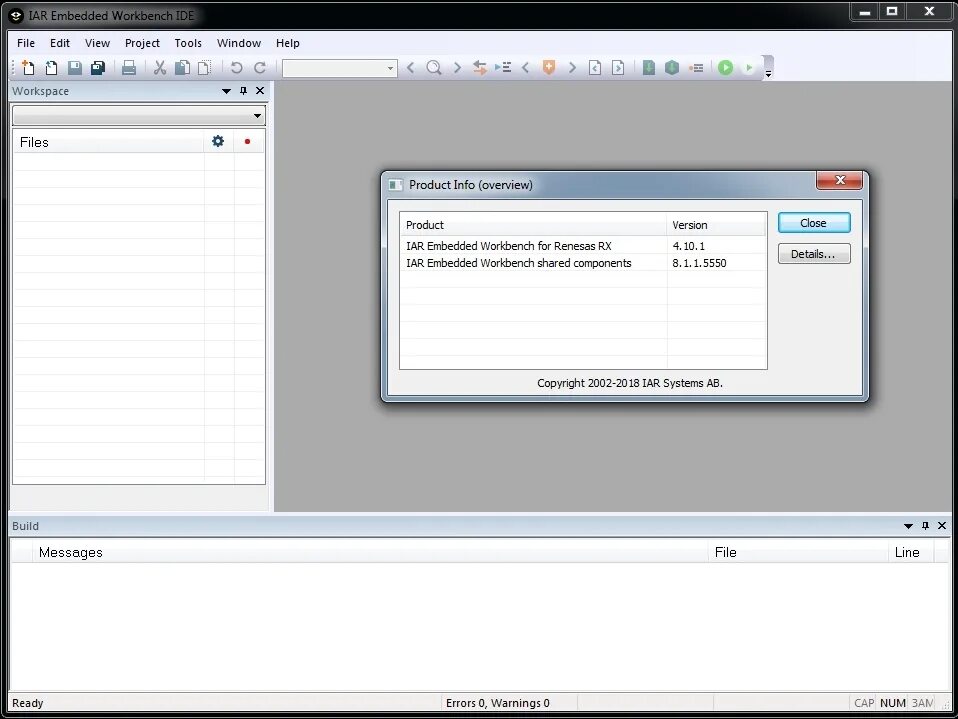Click the Copy toolbar icon
Screen dimensions: 958x719
pyautogui.click(x=182, y=68)
